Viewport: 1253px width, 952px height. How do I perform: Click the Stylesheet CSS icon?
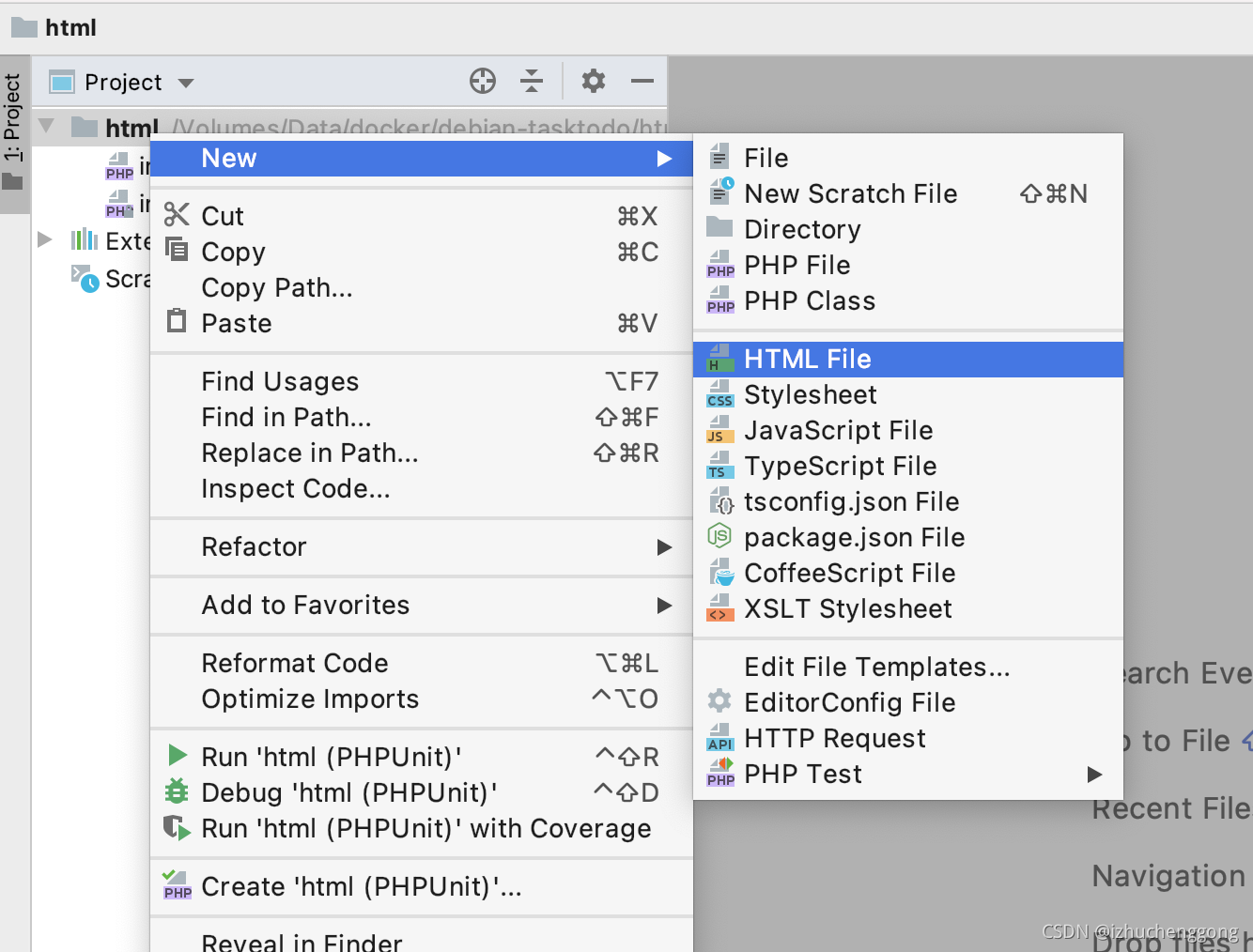pos(719,394)
